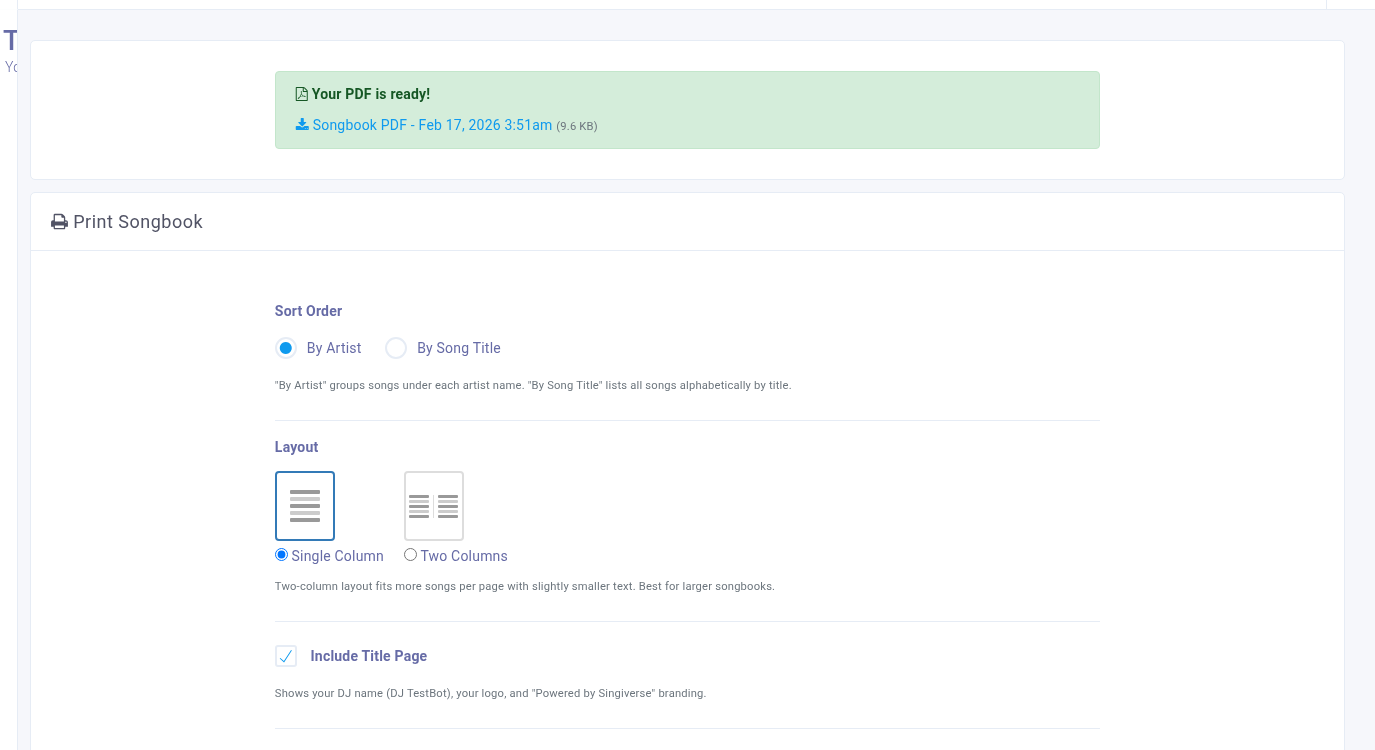
Task: Uncheck the Include Title Page checkbox
Action: point(286,656)
